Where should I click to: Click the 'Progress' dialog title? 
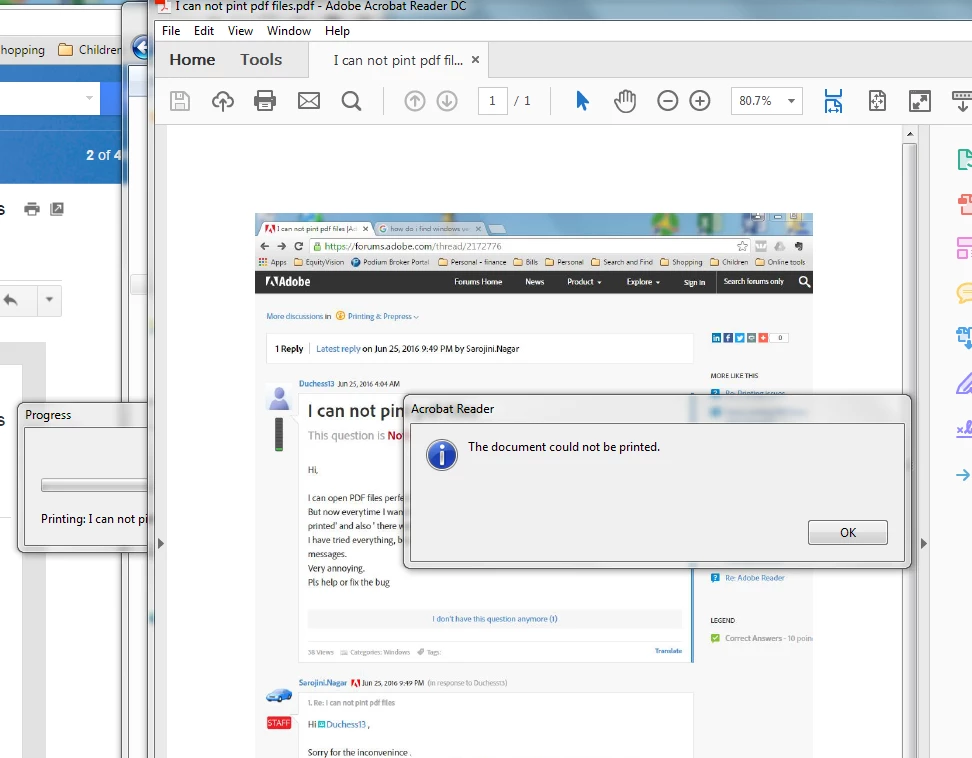48,415
